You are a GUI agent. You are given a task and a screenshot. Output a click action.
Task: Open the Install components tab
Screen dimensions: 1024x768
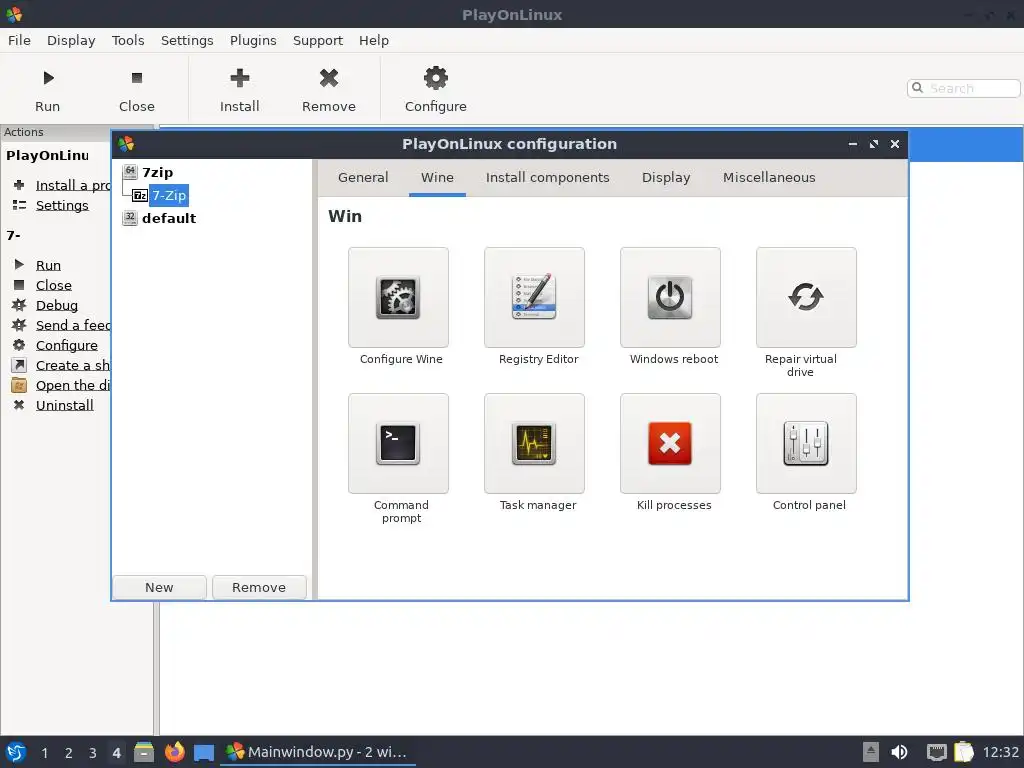547,178
